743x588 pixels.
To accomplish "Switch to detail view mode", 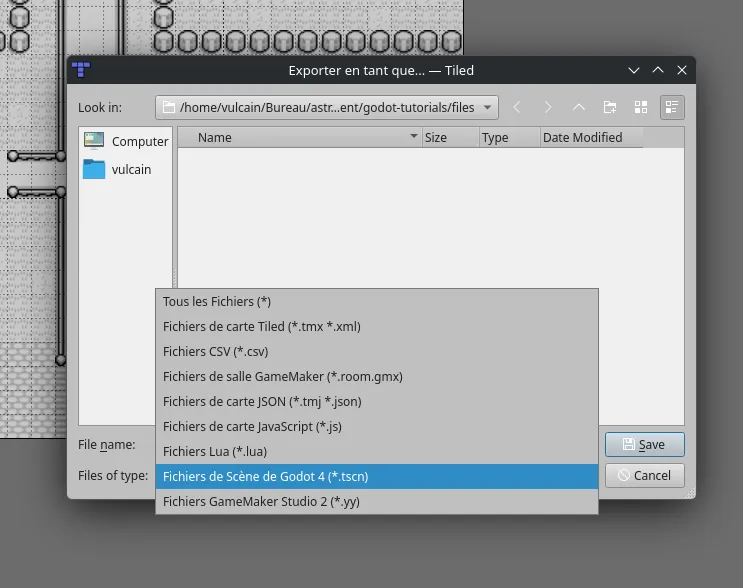I will coord(672,108).
